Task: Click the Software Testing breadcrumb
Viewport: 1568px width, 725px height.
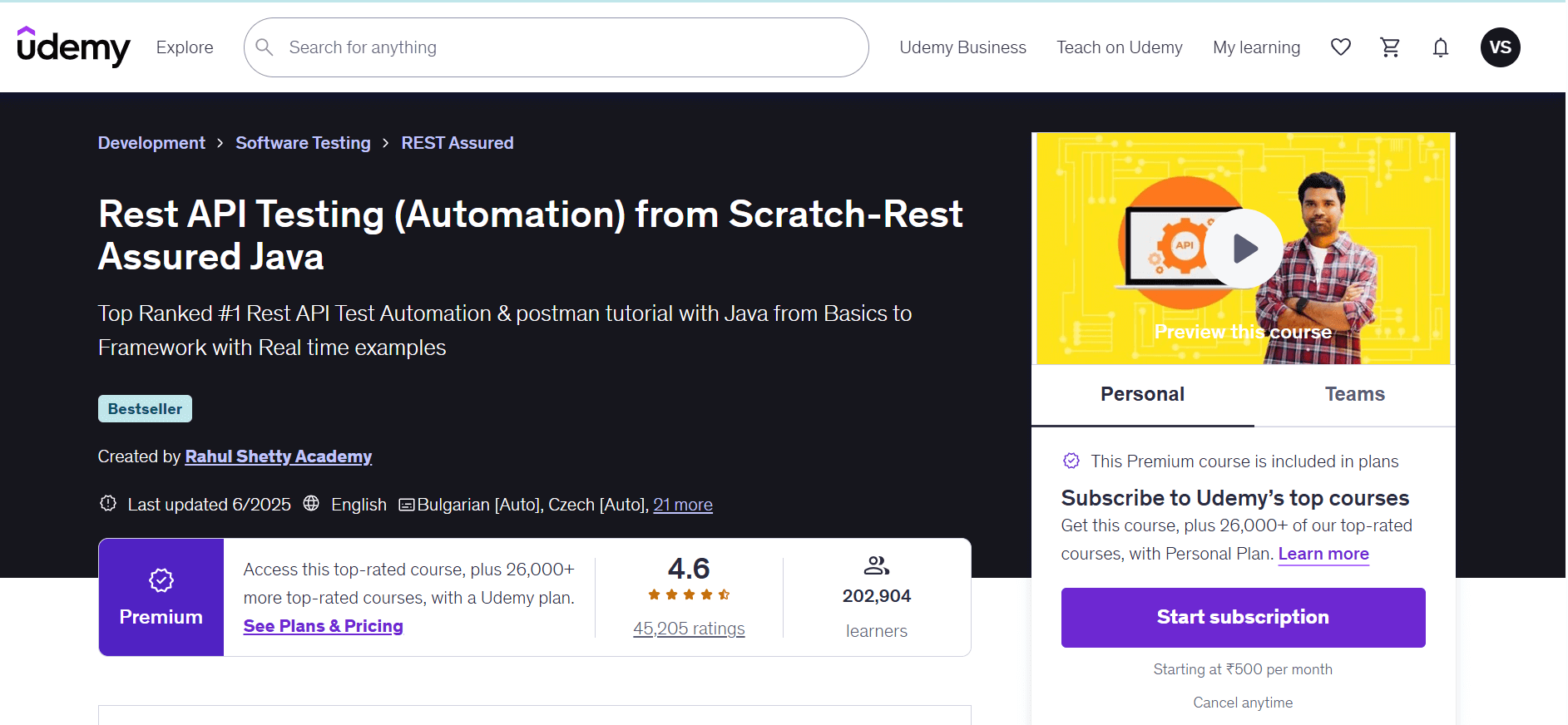Action: (x=303, y=143)
